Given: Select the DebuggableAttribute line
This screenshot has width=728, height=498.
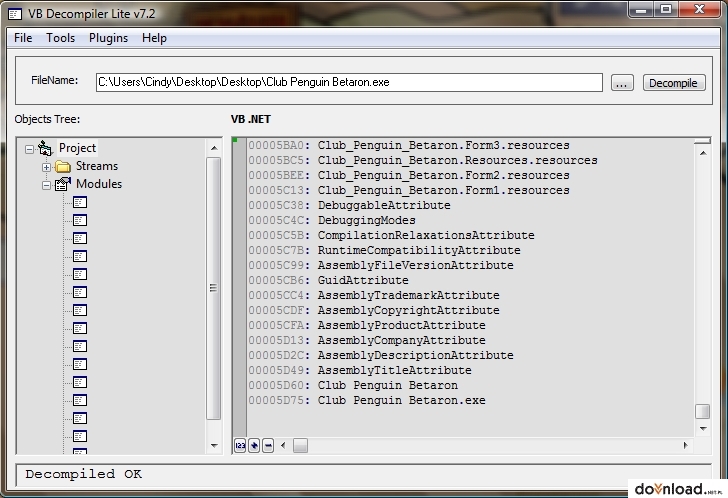Looking at the screenshot, I should coord(349,205).
